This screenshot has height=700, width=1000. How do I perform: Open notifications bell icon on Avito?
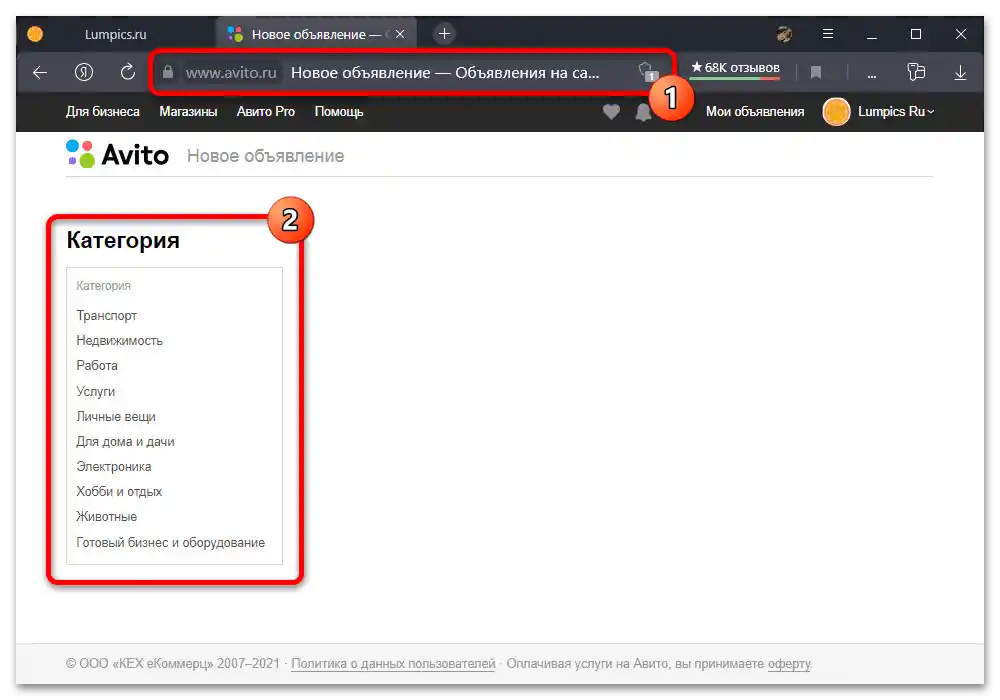[643, 112]
